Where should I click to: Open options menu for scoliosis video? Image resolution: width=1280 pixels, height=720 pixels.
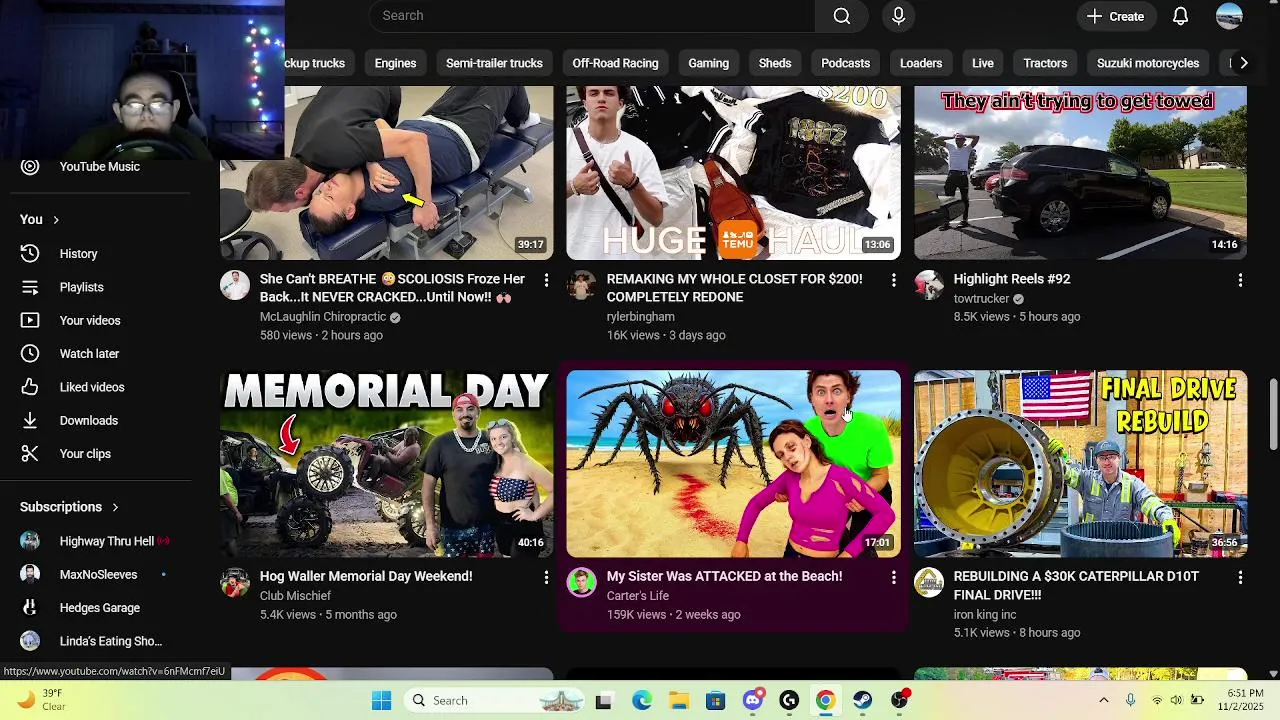(546, 281)
